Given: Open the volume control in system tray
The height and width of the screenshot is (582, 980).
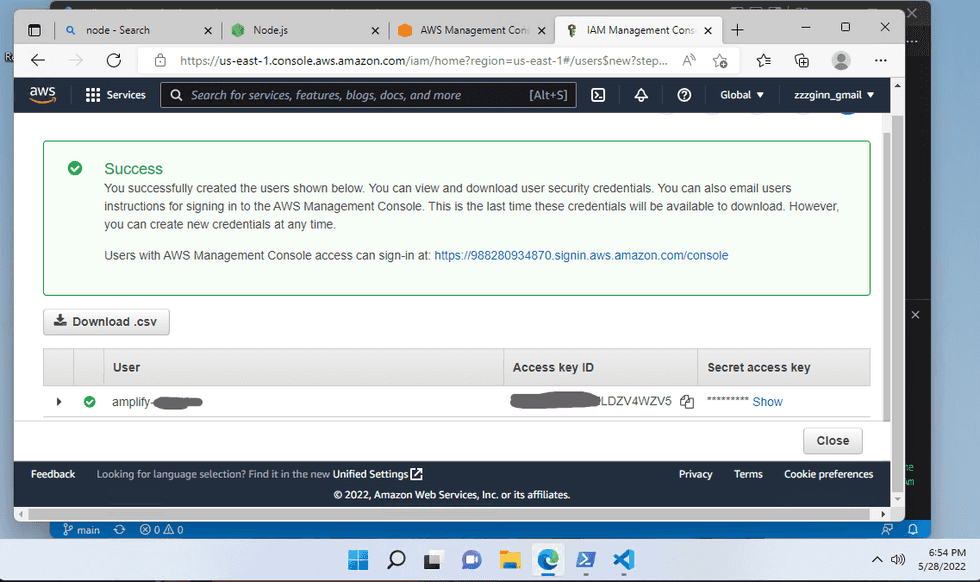Looking at the screenshot, I should [x=898, y=559].
